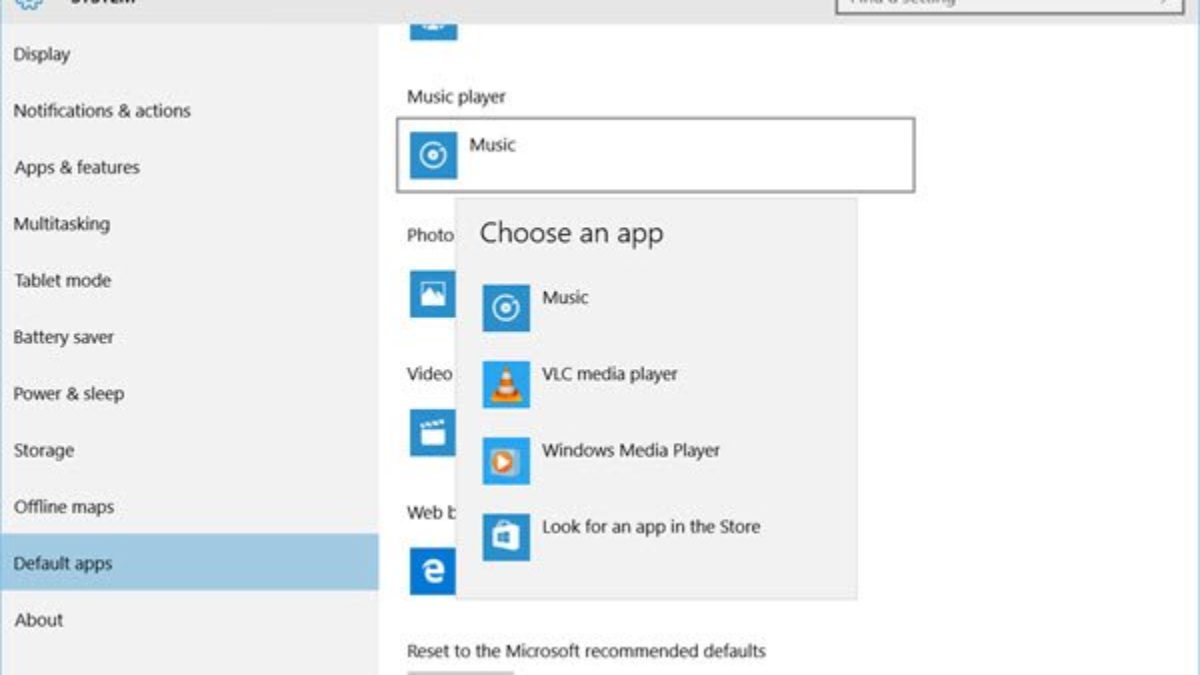Choose the Windows Media Player icon

(506, 461)
